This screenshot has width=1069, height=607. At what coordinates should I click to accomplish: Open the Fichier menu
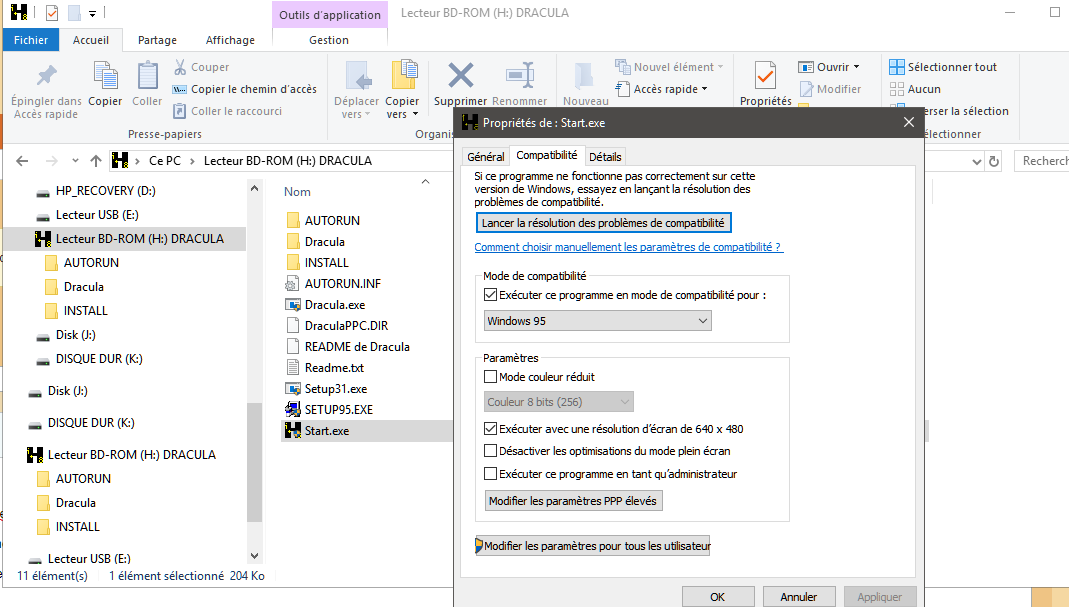click(31, 40)
